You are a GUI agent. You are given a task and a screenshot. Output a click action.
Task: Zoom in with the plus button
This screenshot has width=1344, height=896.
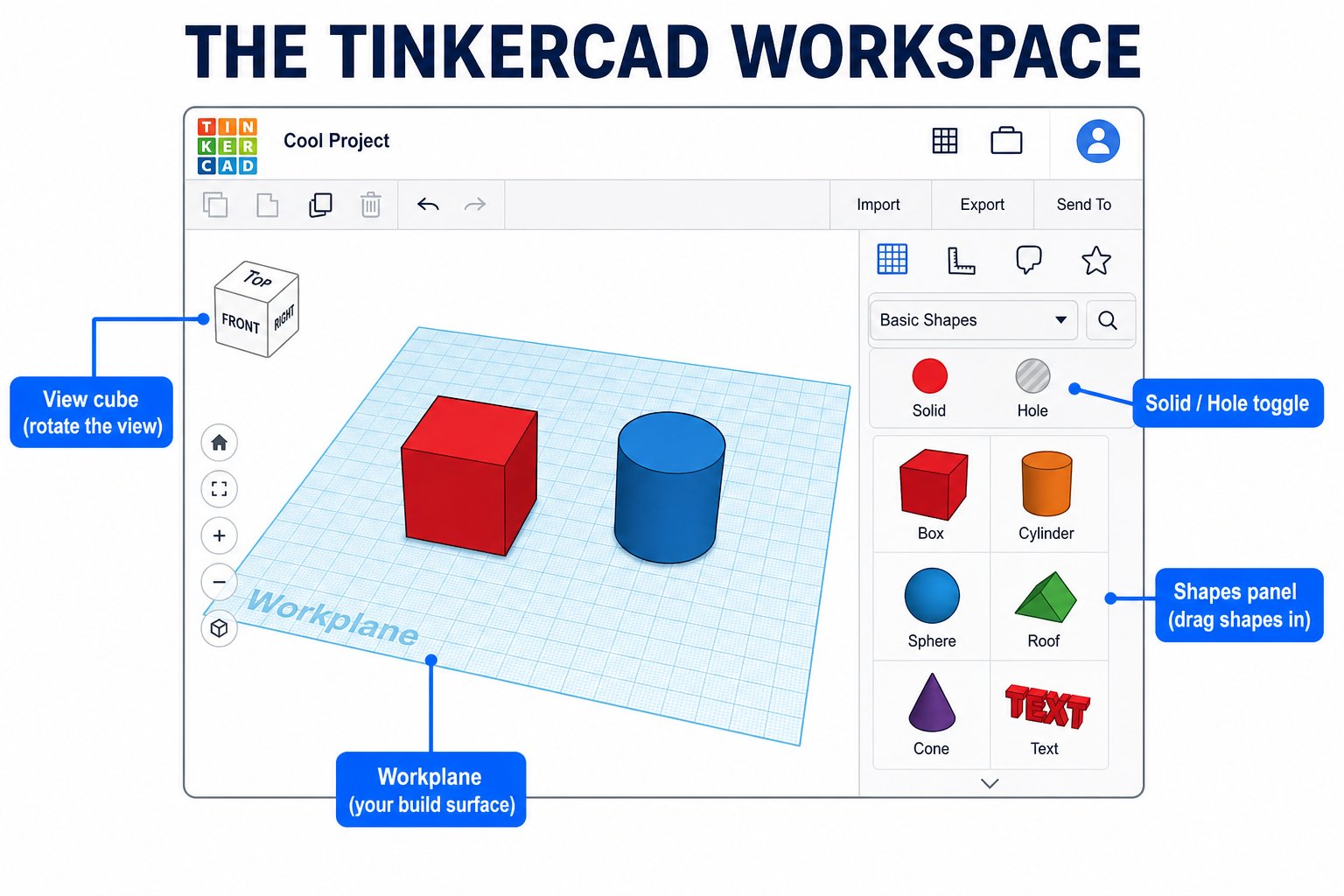[x=220, y=535]
